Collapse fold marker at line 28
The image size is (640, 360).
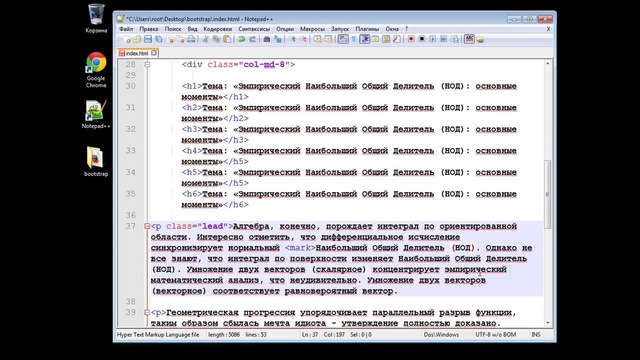point(147,64)
